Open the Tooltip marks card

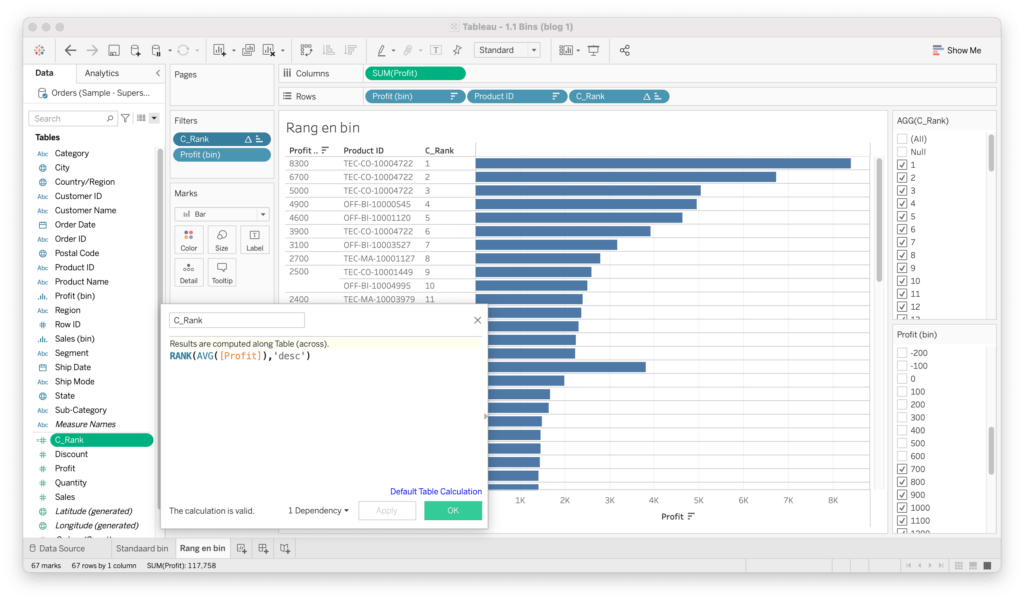point(221,272)
